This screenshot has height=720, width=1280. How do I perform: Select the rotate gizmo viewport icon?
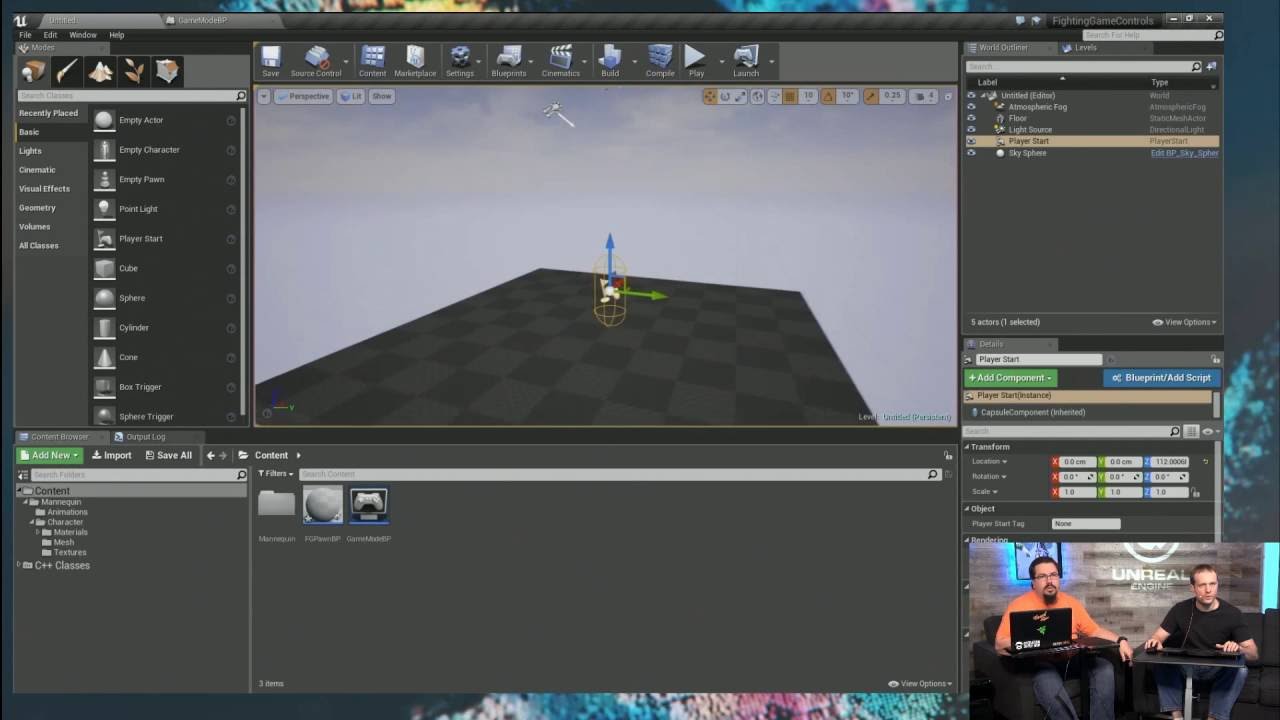tap(725, 96)
